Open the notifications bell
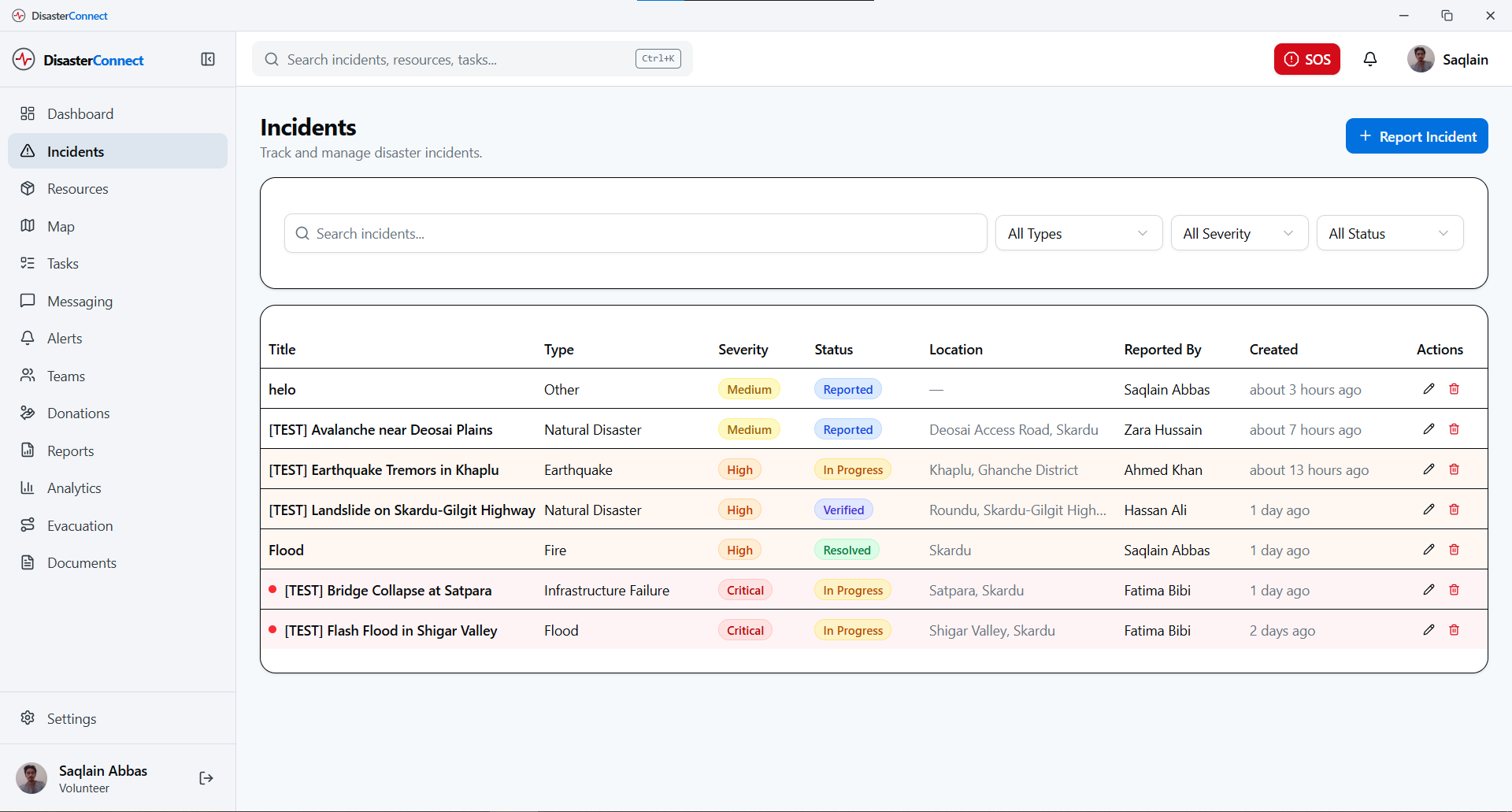This screenshot has height=812, width=1512. (1370, 60)
